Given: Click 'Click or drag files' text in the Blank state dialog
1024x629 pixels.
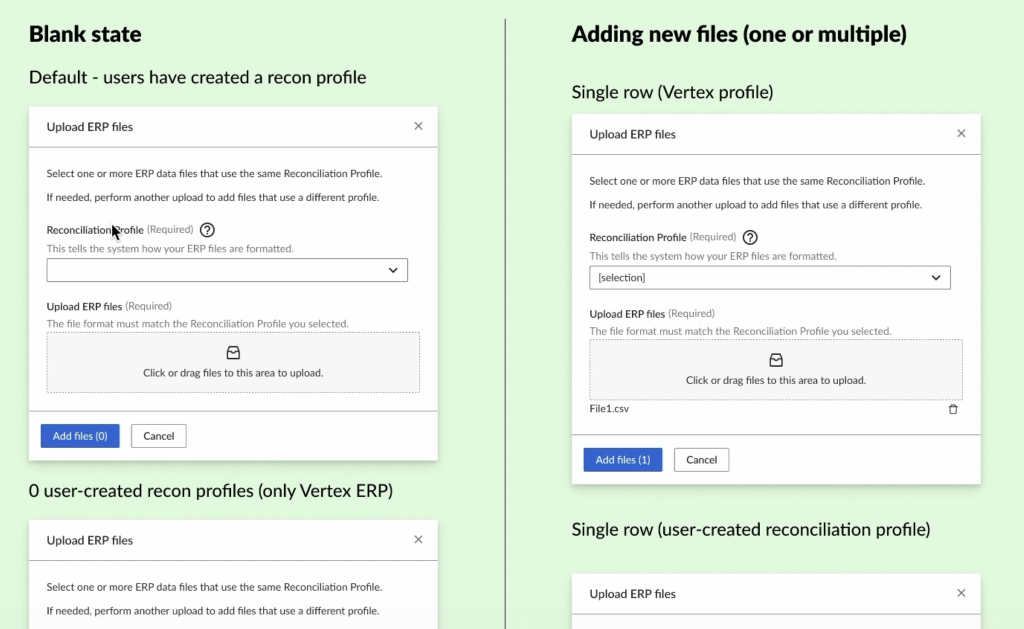Looking at the screenshot, I should click(x=233, y=373).
